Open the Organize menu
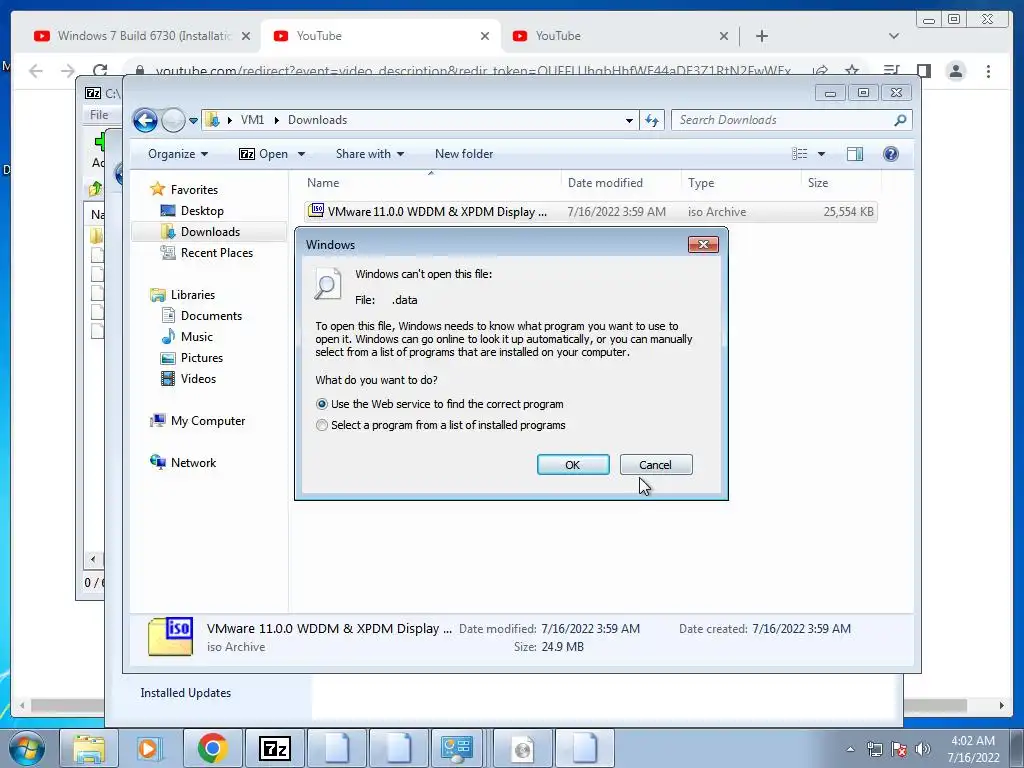1024x768 pixels. (178, 154)
